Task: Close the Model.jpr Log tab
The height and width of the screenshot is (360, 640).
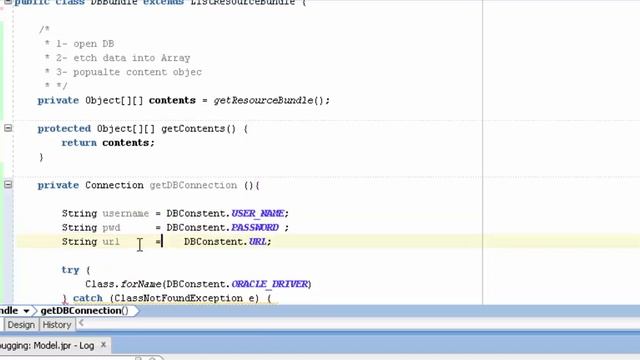Action: coord(103,345)
